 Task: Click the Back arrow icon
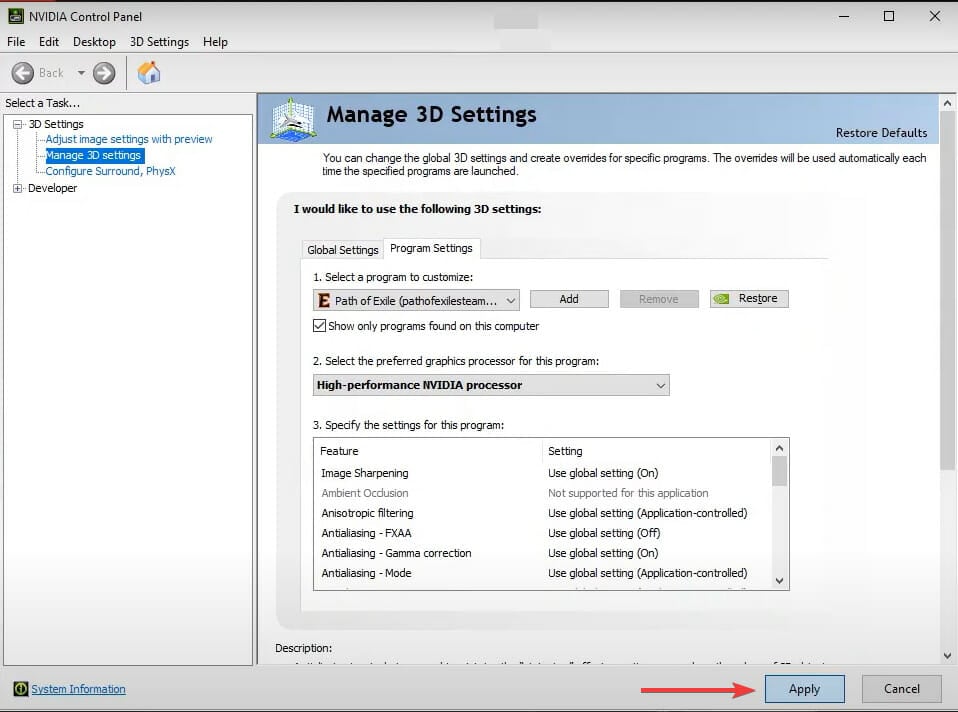(x=23, y=73)
